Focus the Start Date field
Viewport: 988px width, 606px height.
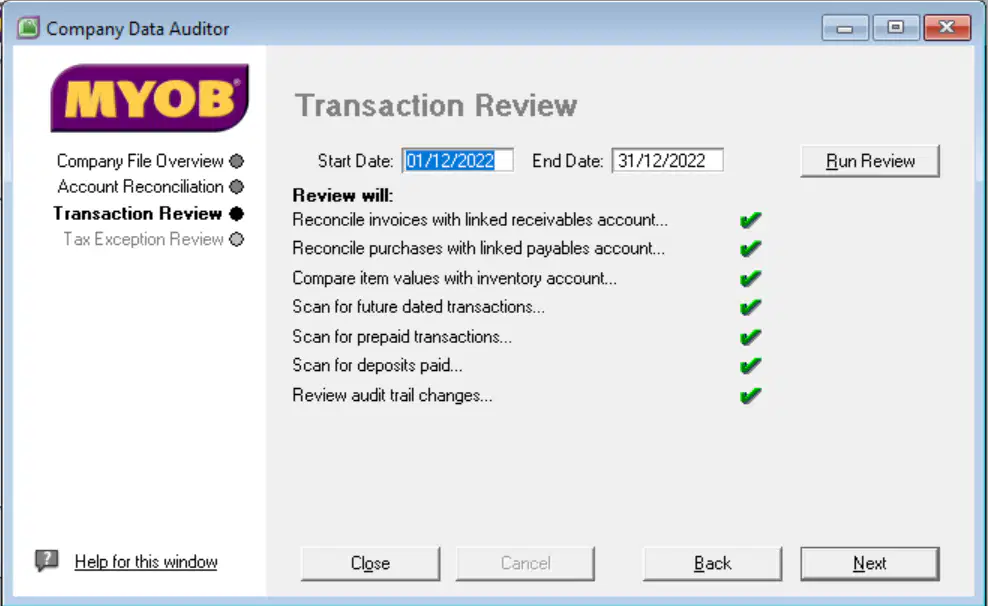point(457,161)
